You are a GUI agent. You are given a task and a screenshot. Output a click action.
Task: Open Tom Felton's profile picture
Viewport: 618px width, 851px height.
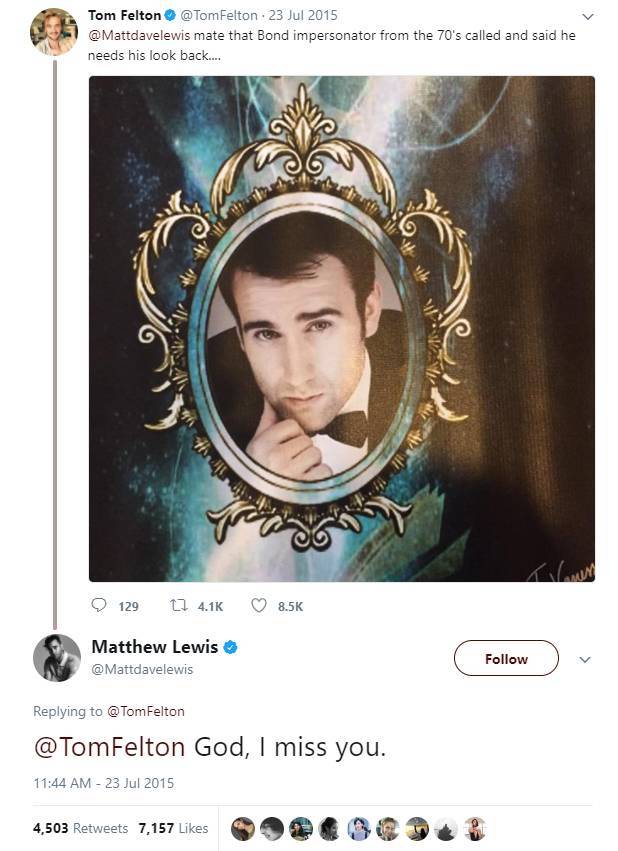coord(53,31)
